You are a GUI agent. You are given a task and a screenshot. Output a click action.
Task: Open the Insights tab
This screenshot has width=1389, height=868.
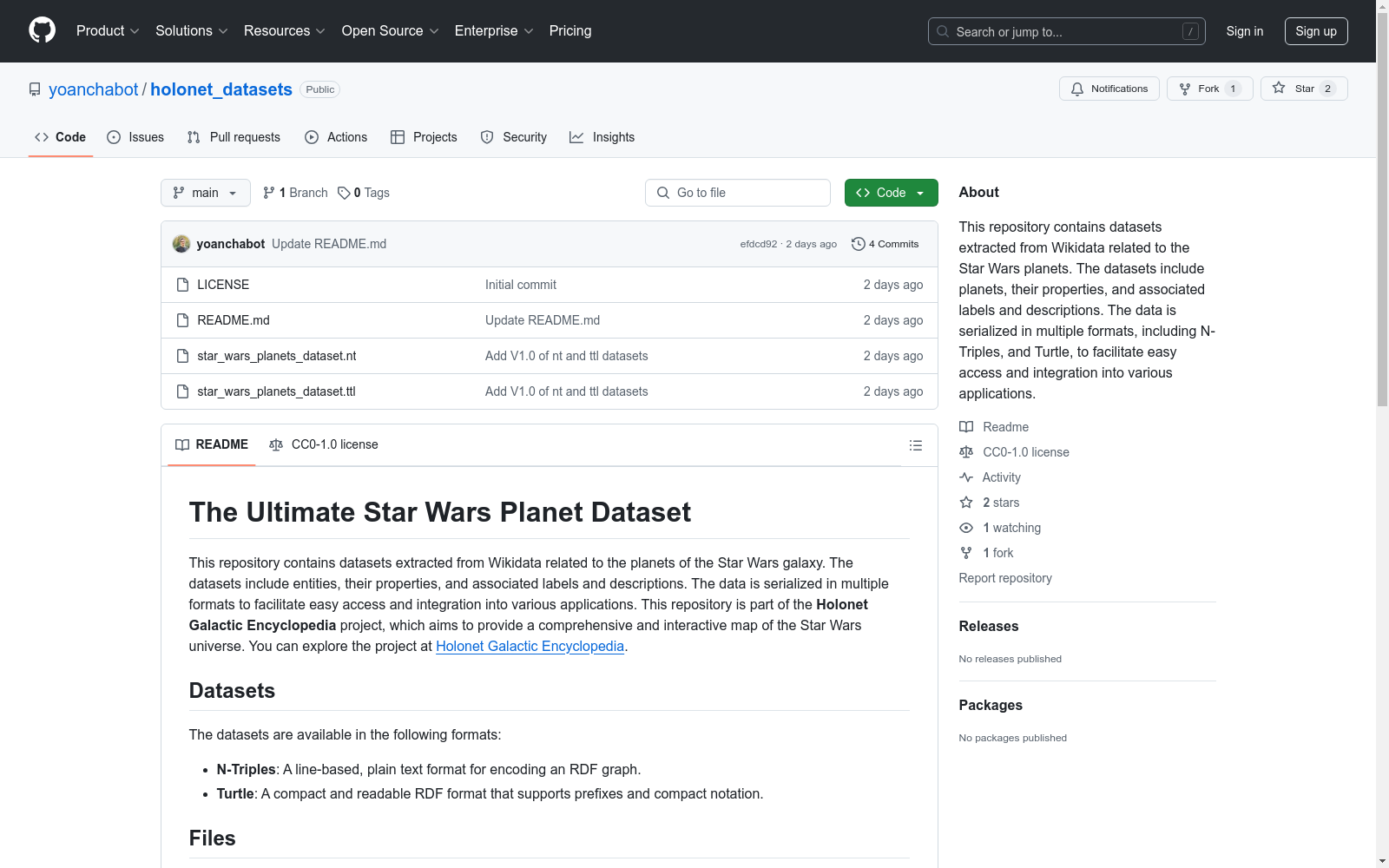coord(602,137)
